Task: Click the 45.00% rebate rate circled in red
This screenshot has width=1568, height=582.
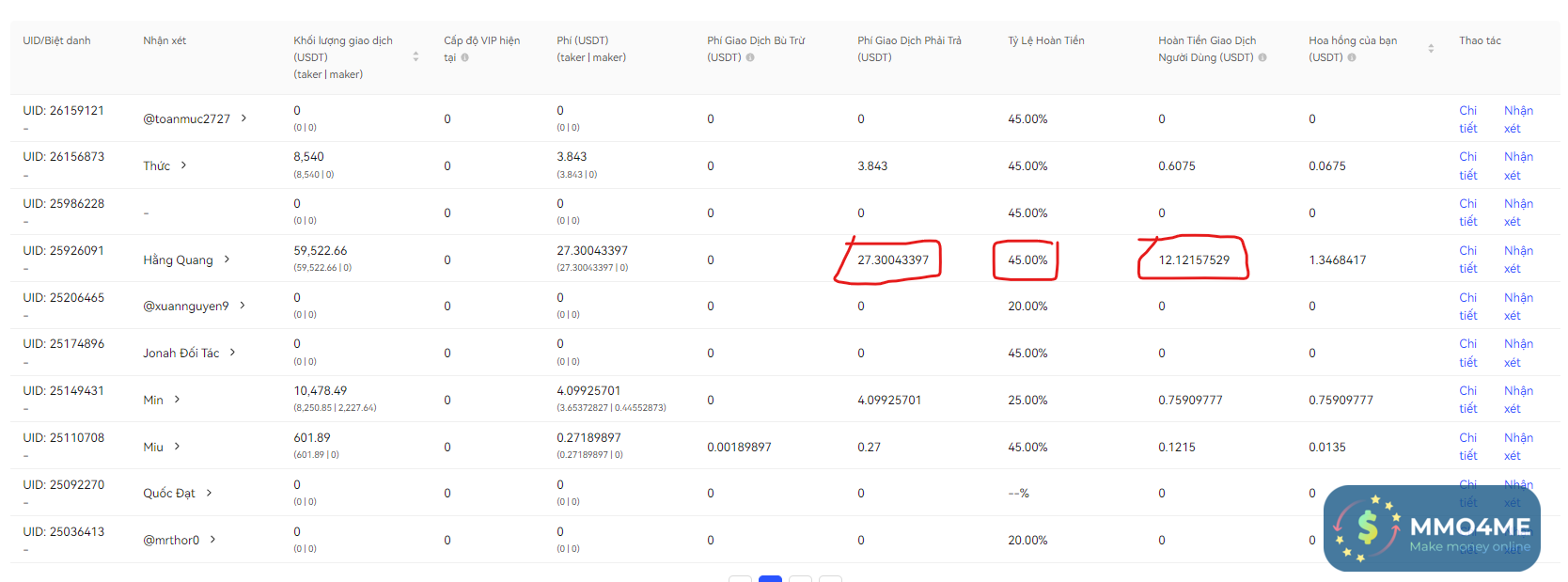Action: tap(1027, 260)
